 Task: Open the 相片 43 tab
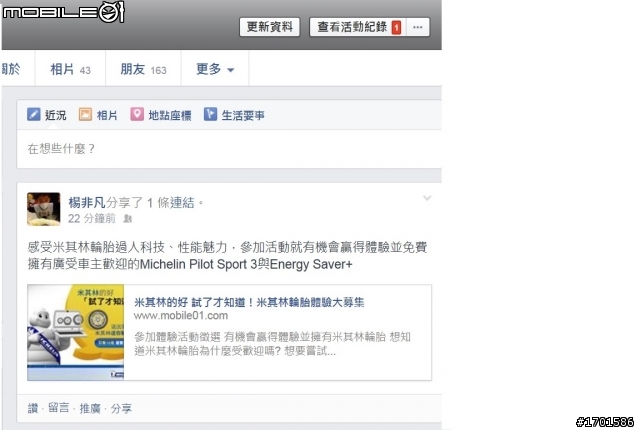coord(70,69)
